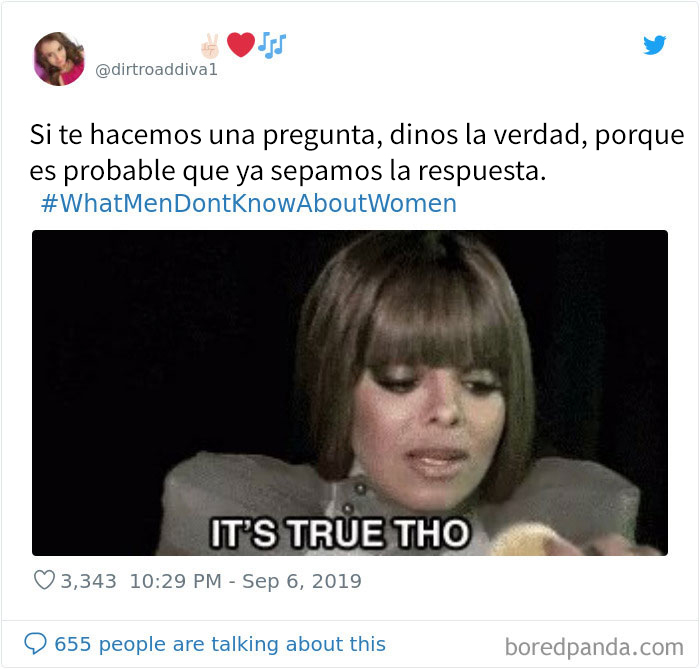The image size is (700, 669).
Task: Click the 3,343 likes count
Action: [x=88, y=581]
